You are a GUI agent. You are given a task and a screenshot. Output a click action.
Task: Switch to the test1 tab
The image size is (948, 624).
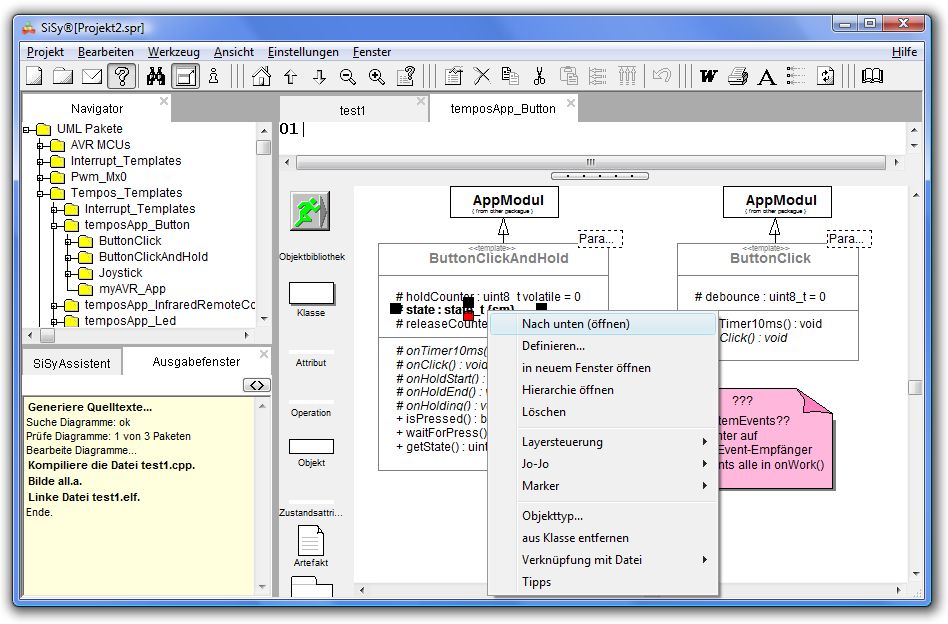[352, 110]
